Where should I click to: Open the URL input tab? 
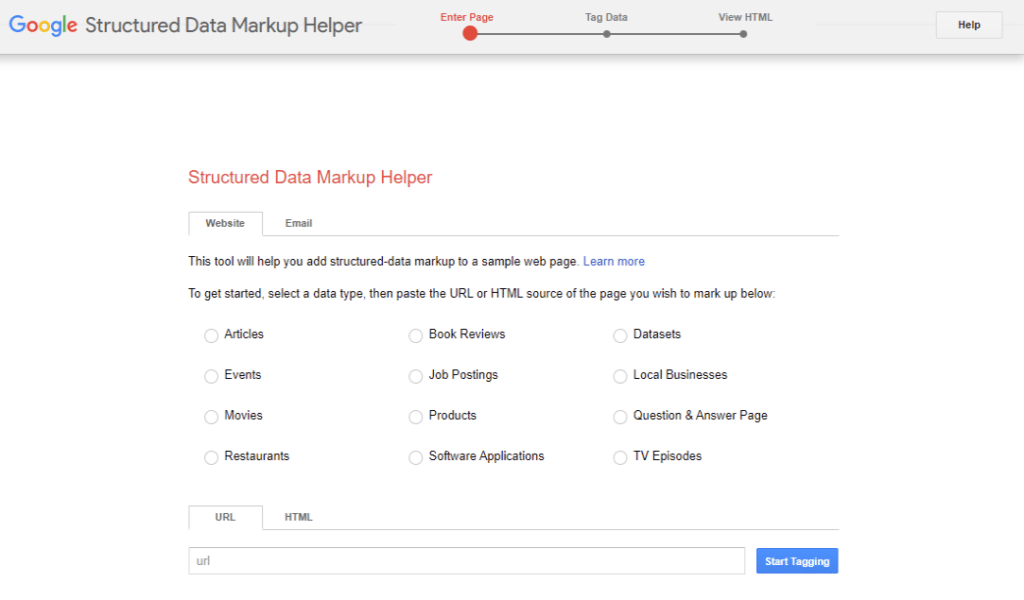click(225, 517)
